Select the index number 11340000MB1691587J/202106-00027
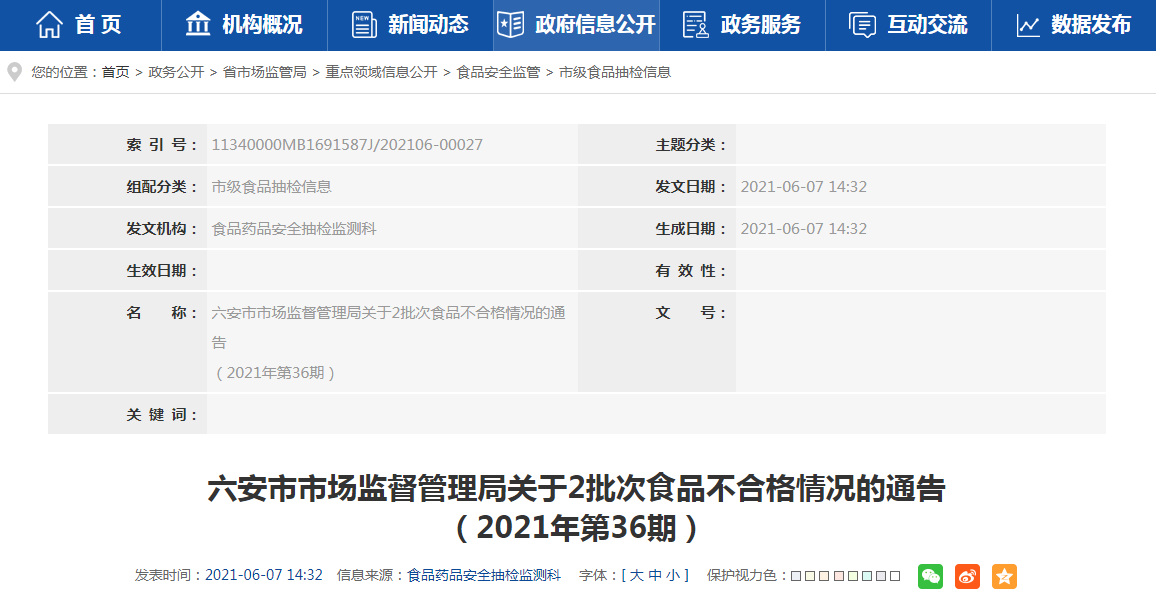 coord(347,145)
